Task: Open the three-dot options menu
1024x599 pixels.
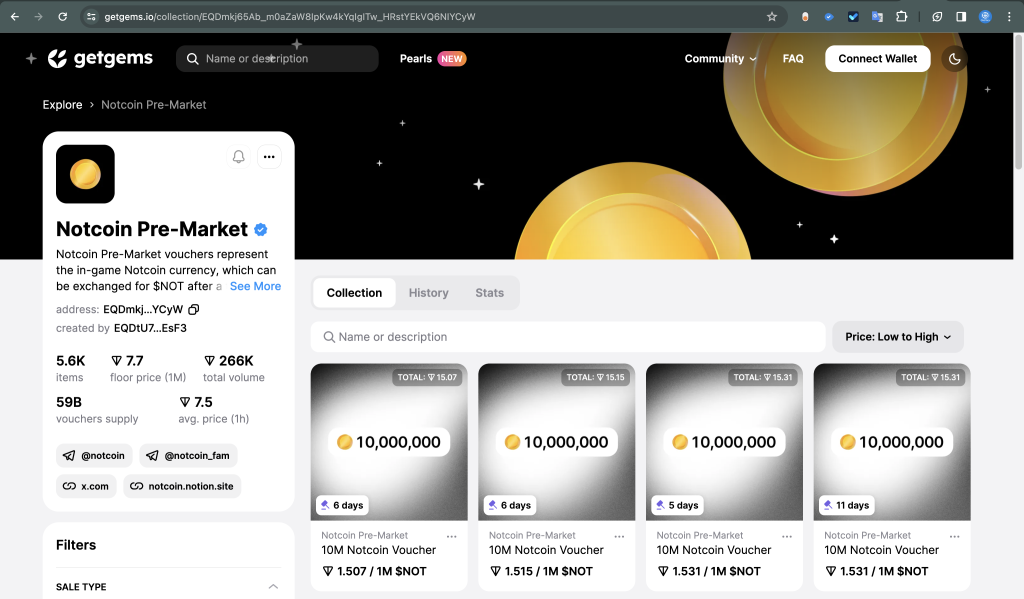Action: click(x=269, y=157)
